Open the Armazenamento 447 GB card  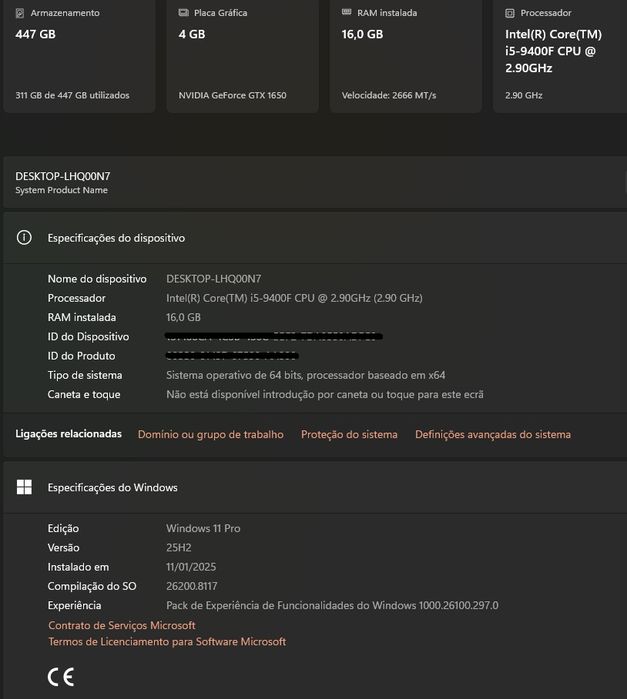(79, 55)
